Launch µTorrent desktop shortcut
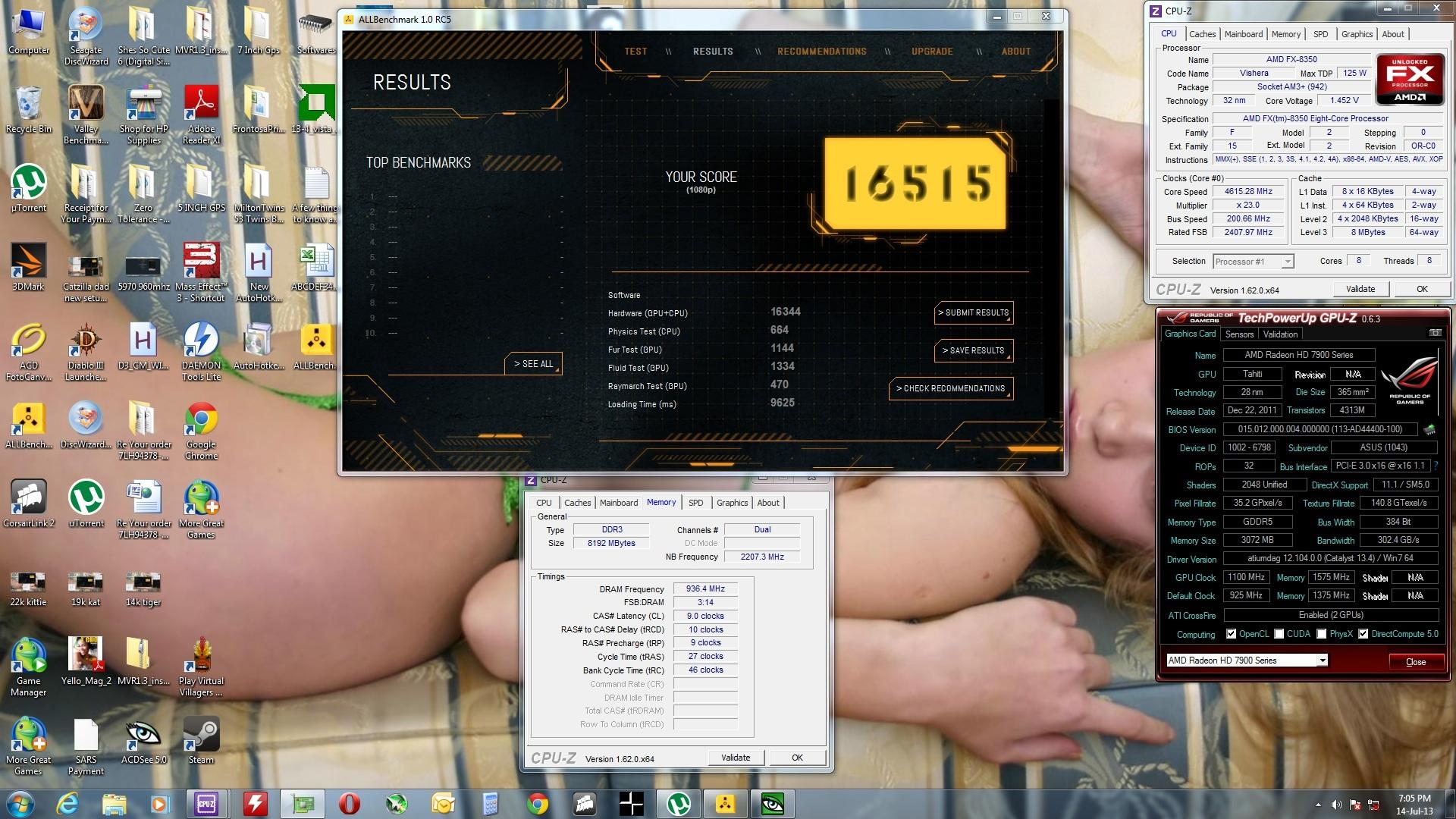1456x819 pixels. pos(29,188)
